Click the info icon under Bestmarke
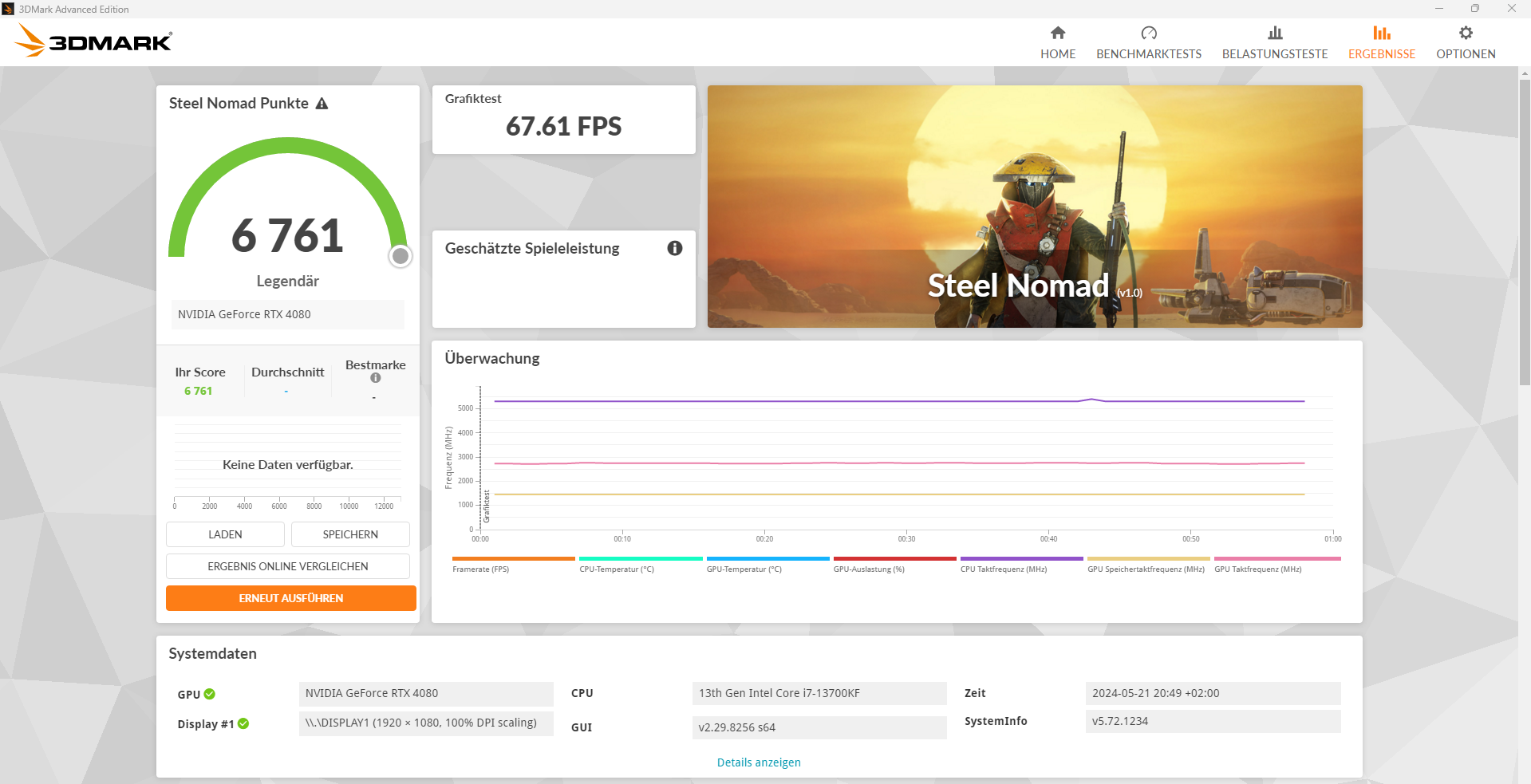 [376, 378]
